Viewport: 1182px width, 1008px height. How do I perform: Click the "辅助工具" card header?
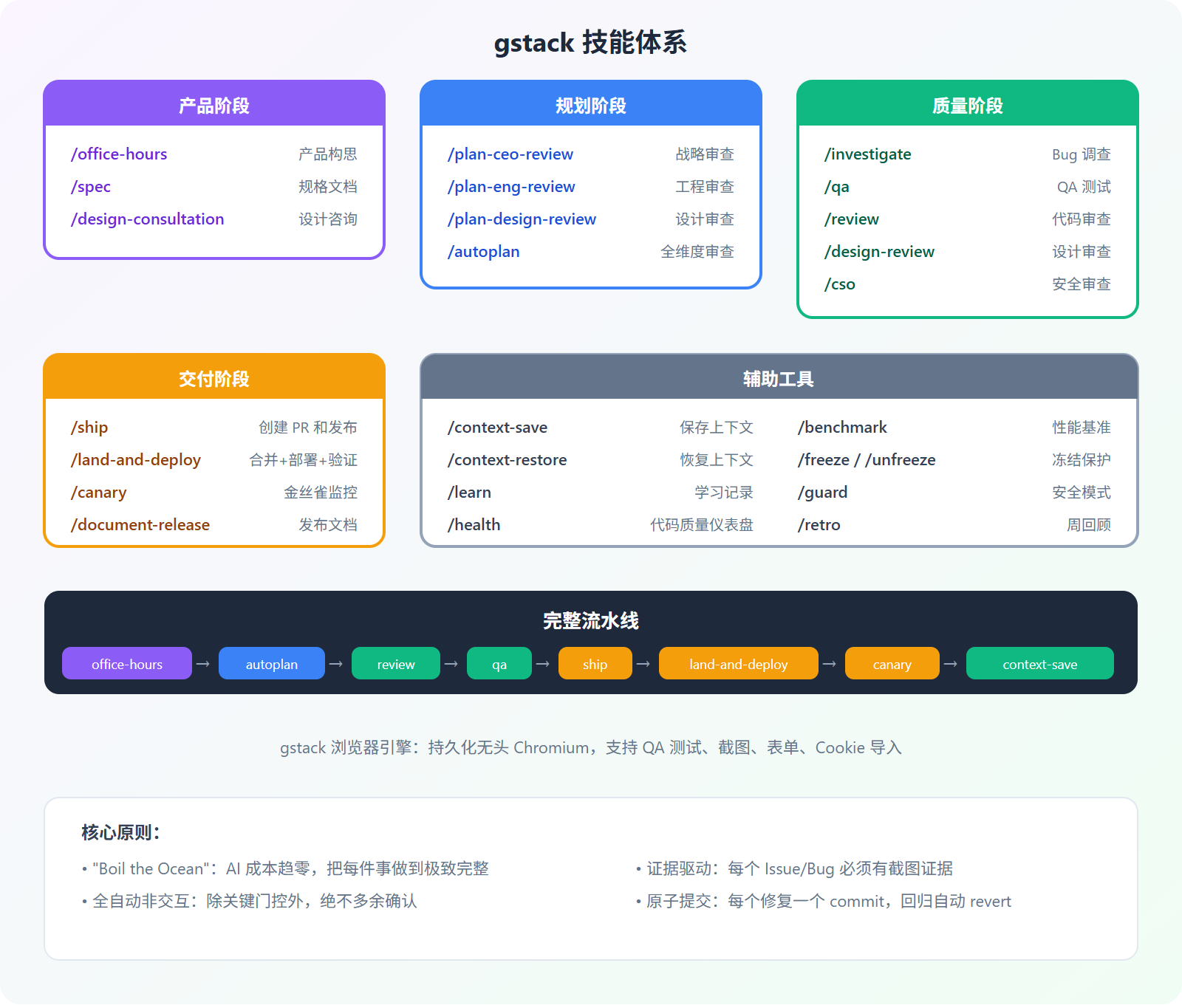point(779,377)
